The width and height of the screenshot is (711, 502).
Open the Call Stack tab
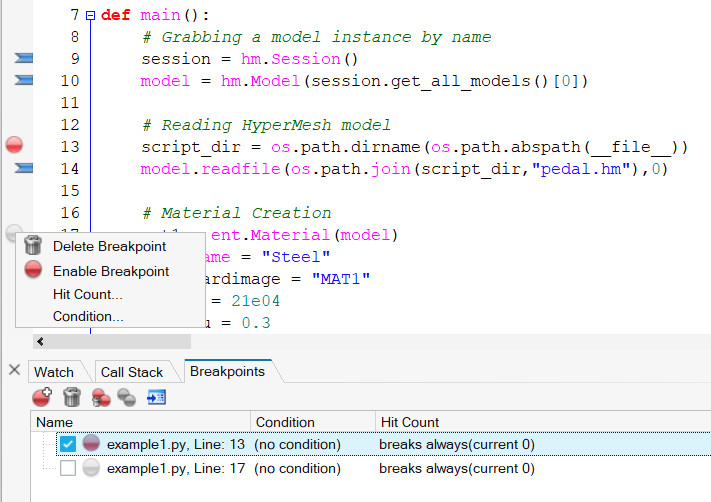tap(131, 372)
